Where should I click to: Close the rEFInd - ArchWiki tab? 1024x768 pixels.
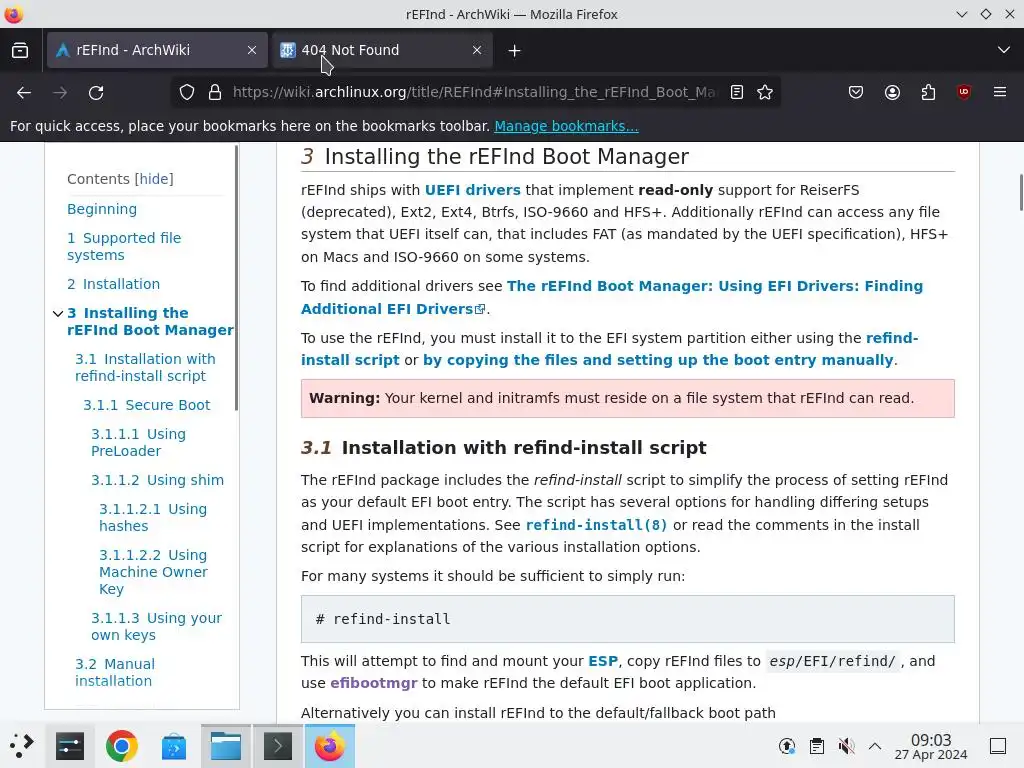251,50
